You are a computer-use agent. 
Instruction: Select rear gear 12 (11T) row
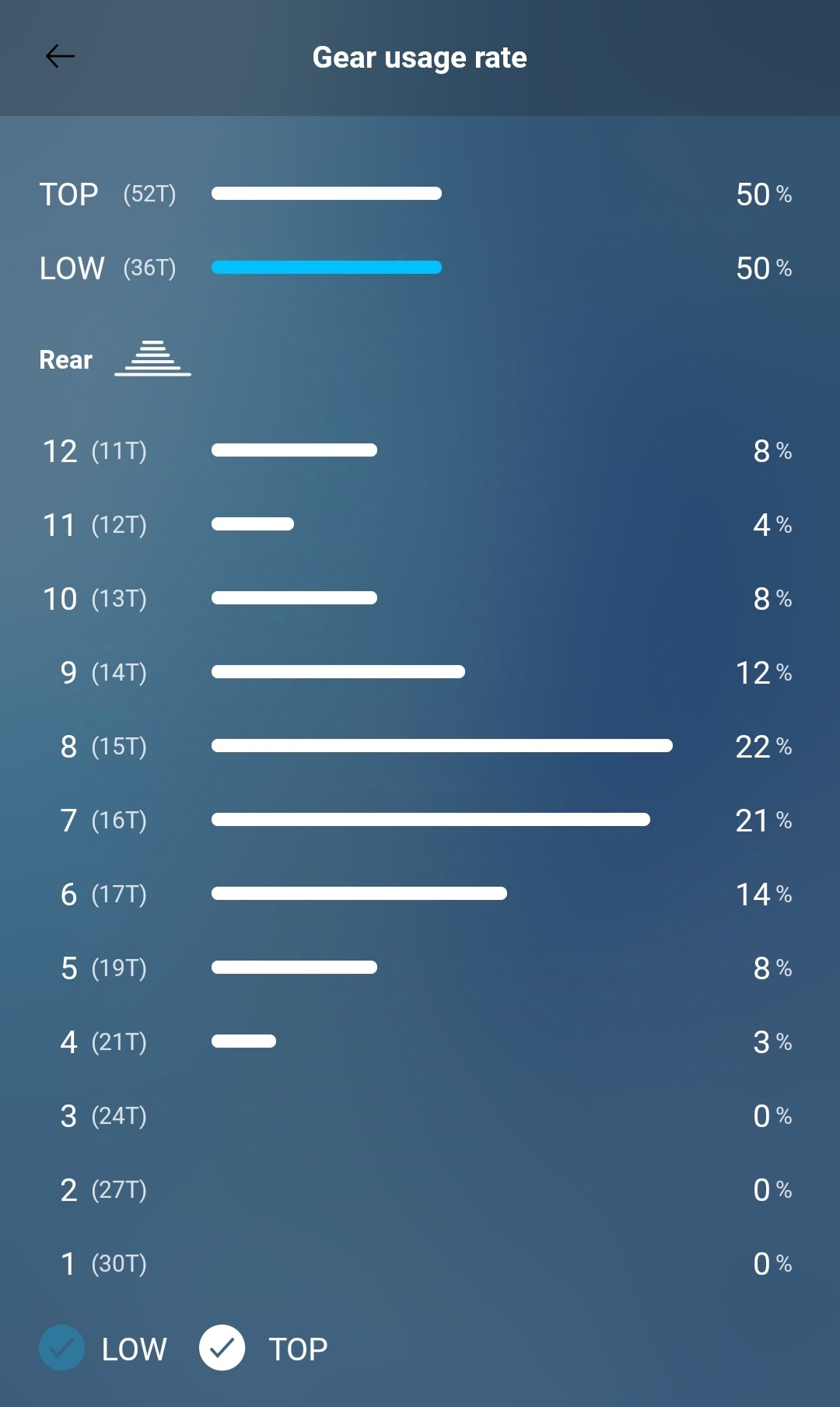(x=95, y=451)
